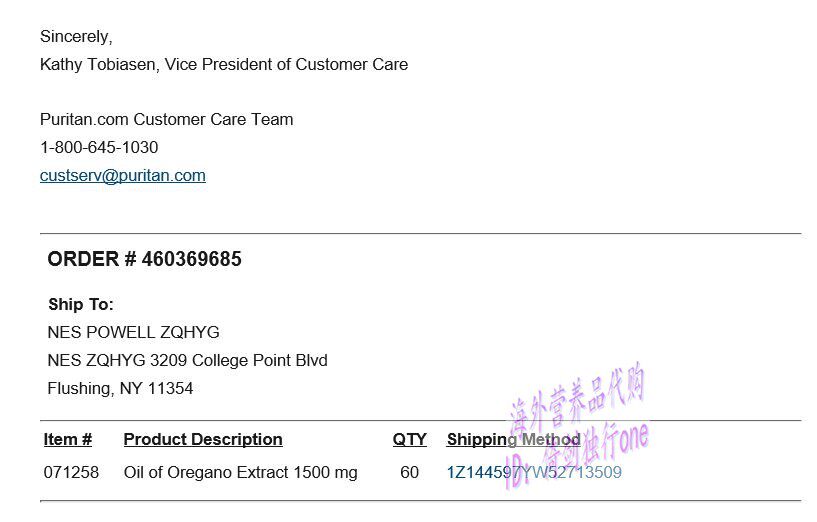
Task: Select the Product Description column header
Action: coord(203,440)
